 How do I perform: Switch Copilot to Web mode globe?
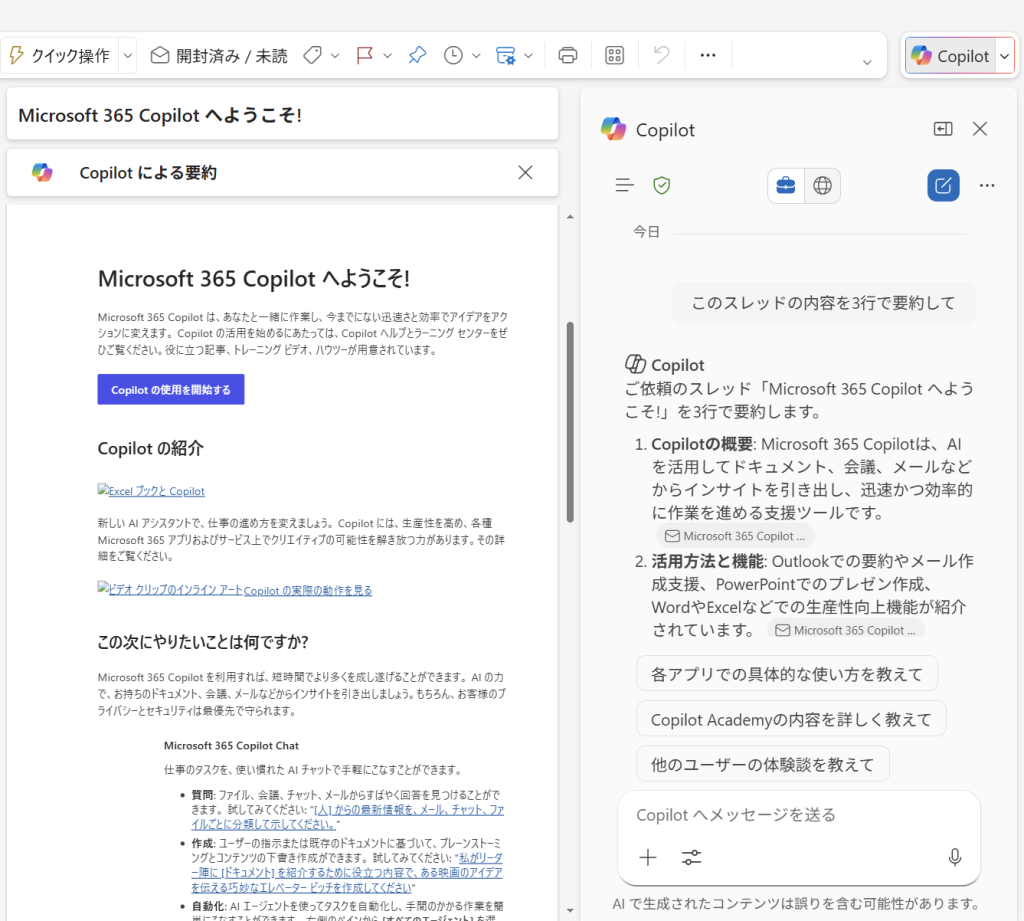(822, 185)
